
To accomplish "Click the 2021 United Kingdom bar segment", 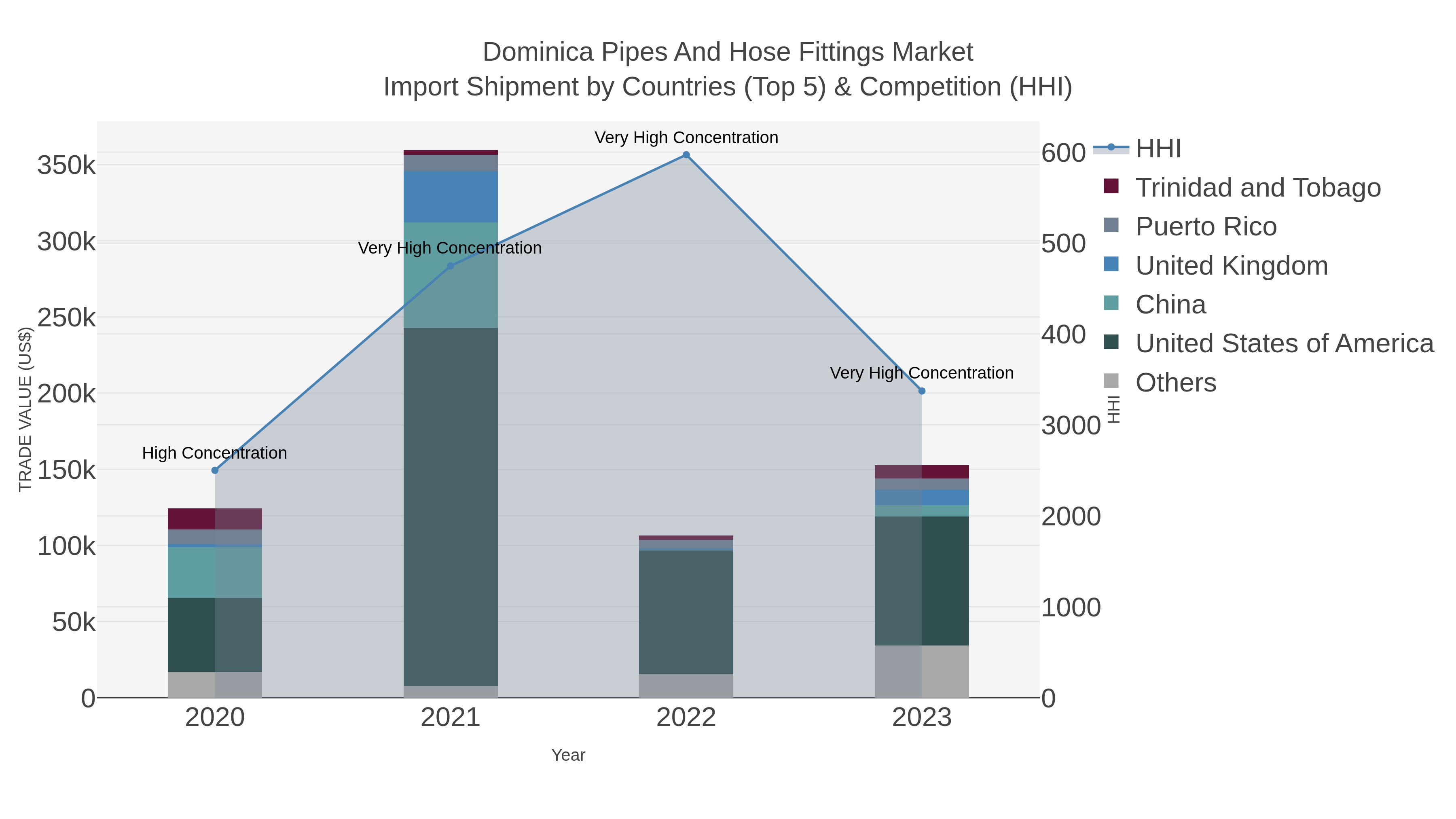I will (451, 197).
